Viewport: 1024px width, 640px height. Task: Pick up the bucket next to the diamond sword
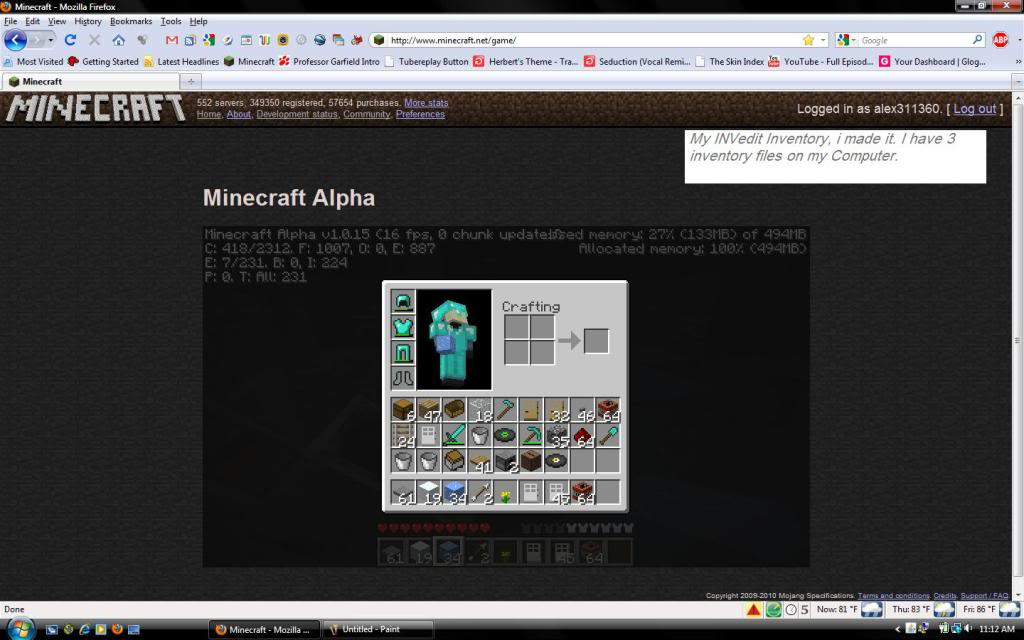click(x=479, y=436)
